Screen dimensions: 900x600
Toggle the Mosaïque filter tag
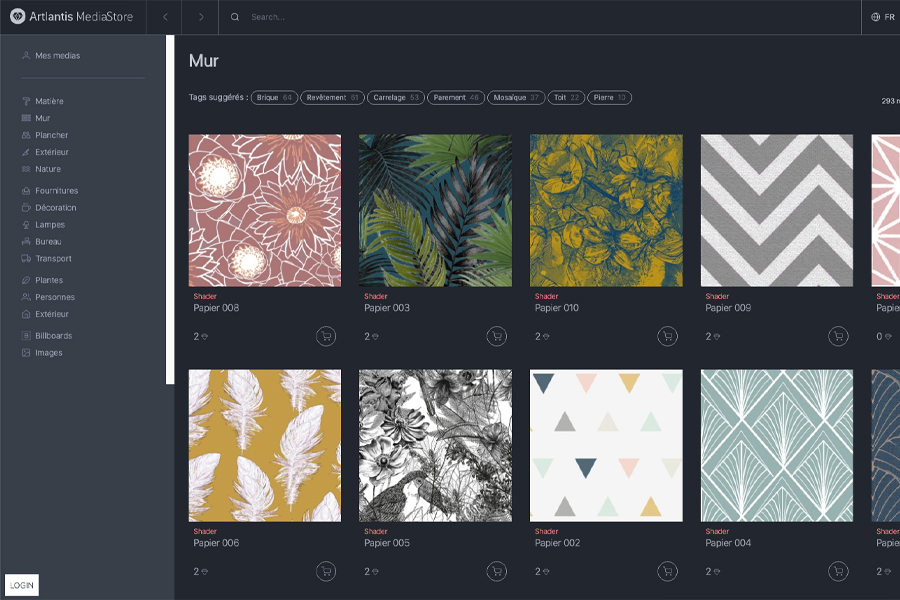point(515,97)
